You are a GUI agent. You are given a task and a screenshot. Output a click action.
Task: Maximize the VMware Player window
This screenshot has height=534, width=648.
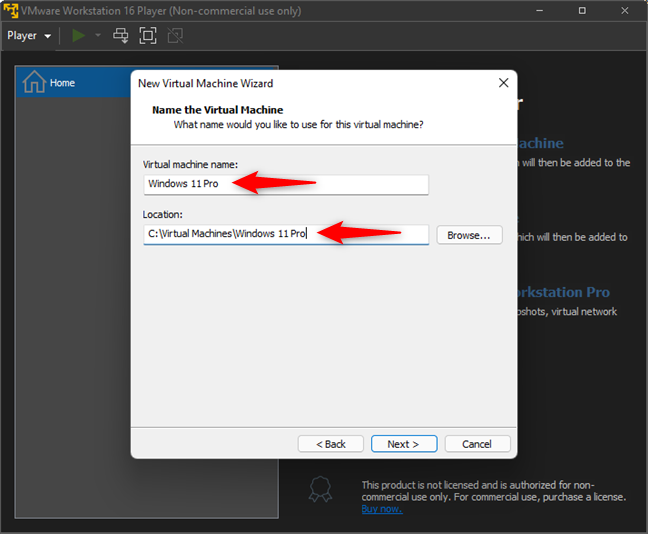[582, 11]
